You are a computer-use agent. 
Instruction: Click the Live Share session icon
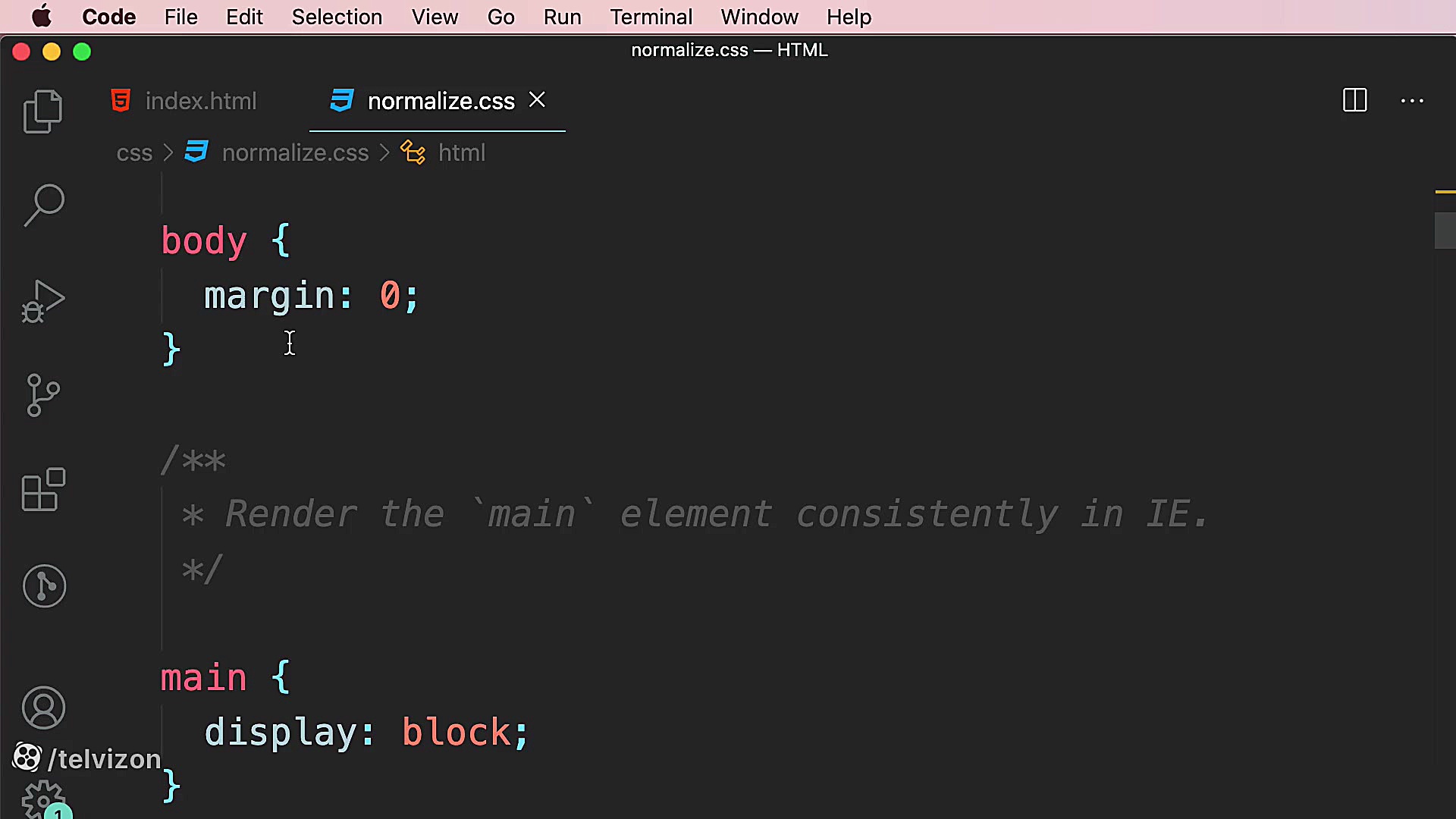(43, 585)
